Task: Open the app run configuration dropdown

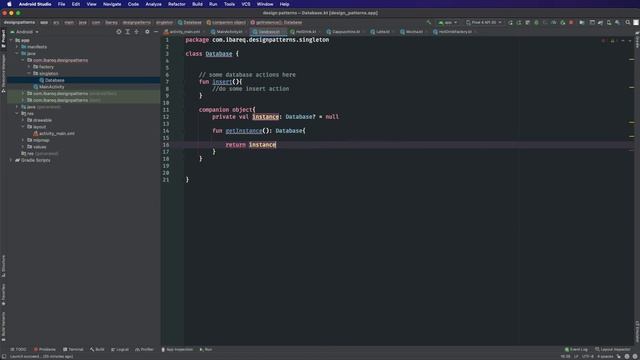Action: (447, 22)
